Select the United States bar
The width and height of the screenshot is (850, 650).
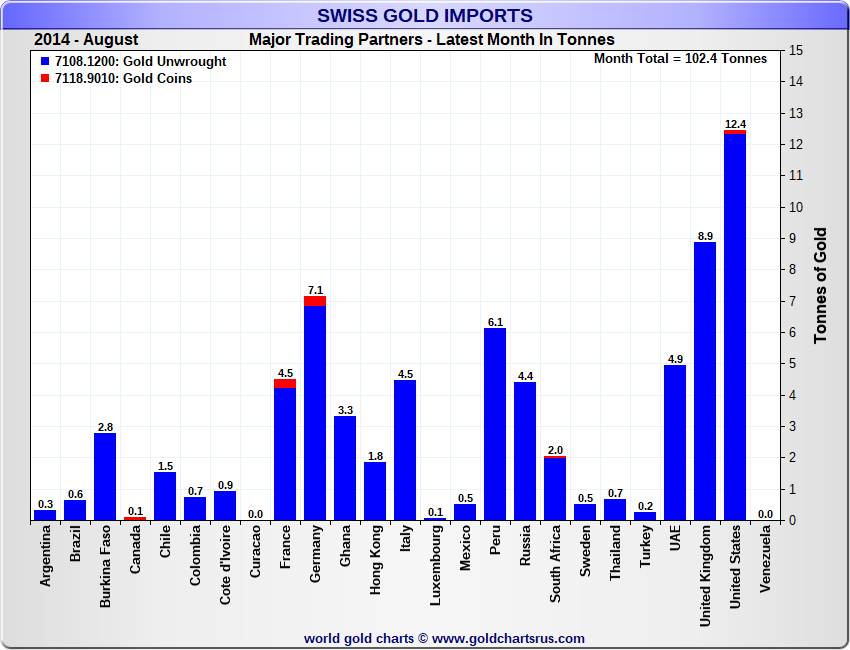(735, 325)
